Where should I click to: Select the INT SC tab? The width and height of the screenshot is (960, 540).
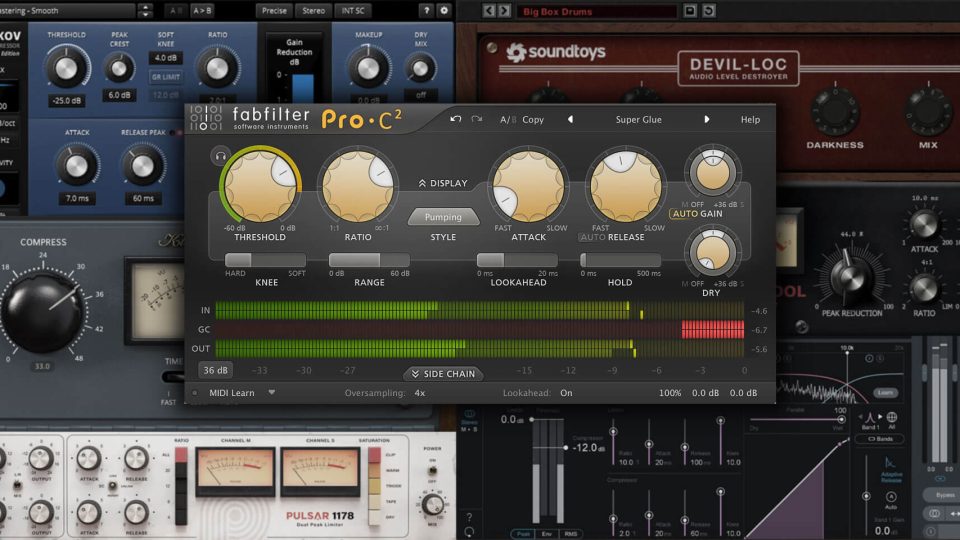[x=353, y=10]
